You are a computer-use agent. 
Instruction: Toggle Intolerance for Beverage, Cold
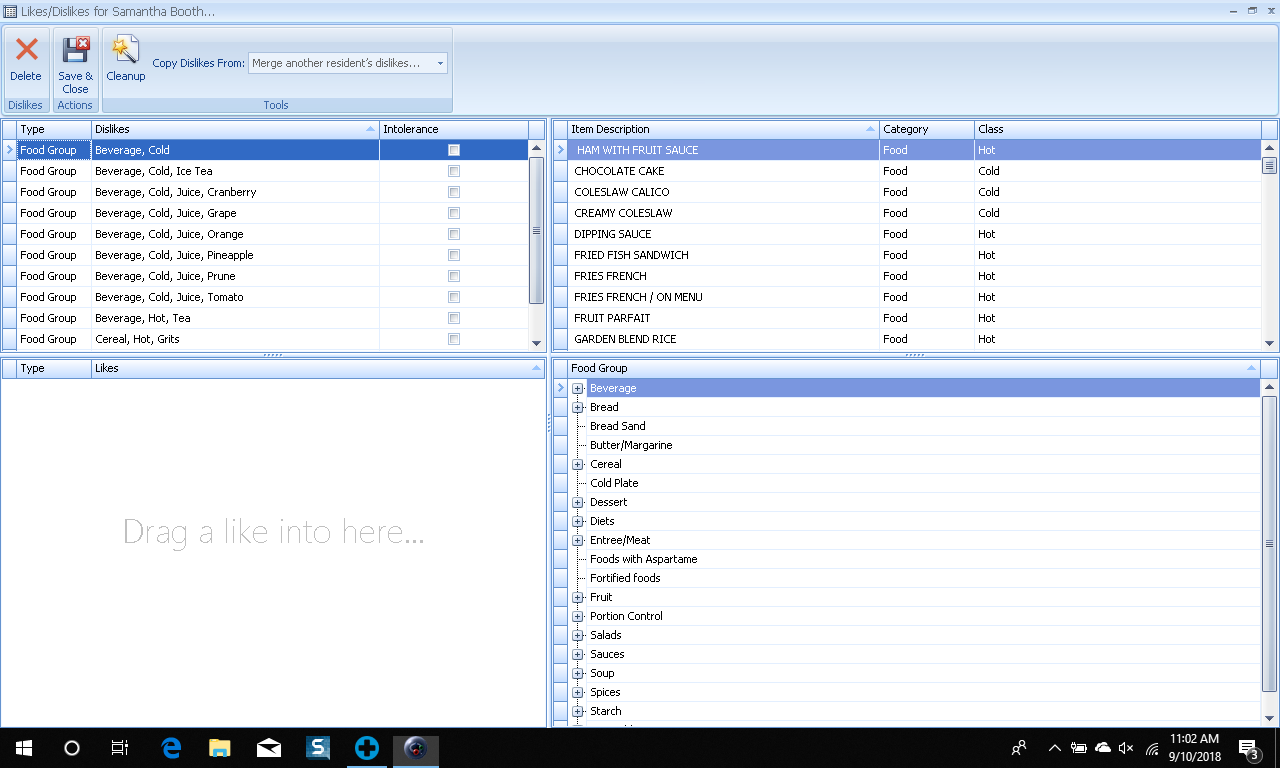[454, 150]
